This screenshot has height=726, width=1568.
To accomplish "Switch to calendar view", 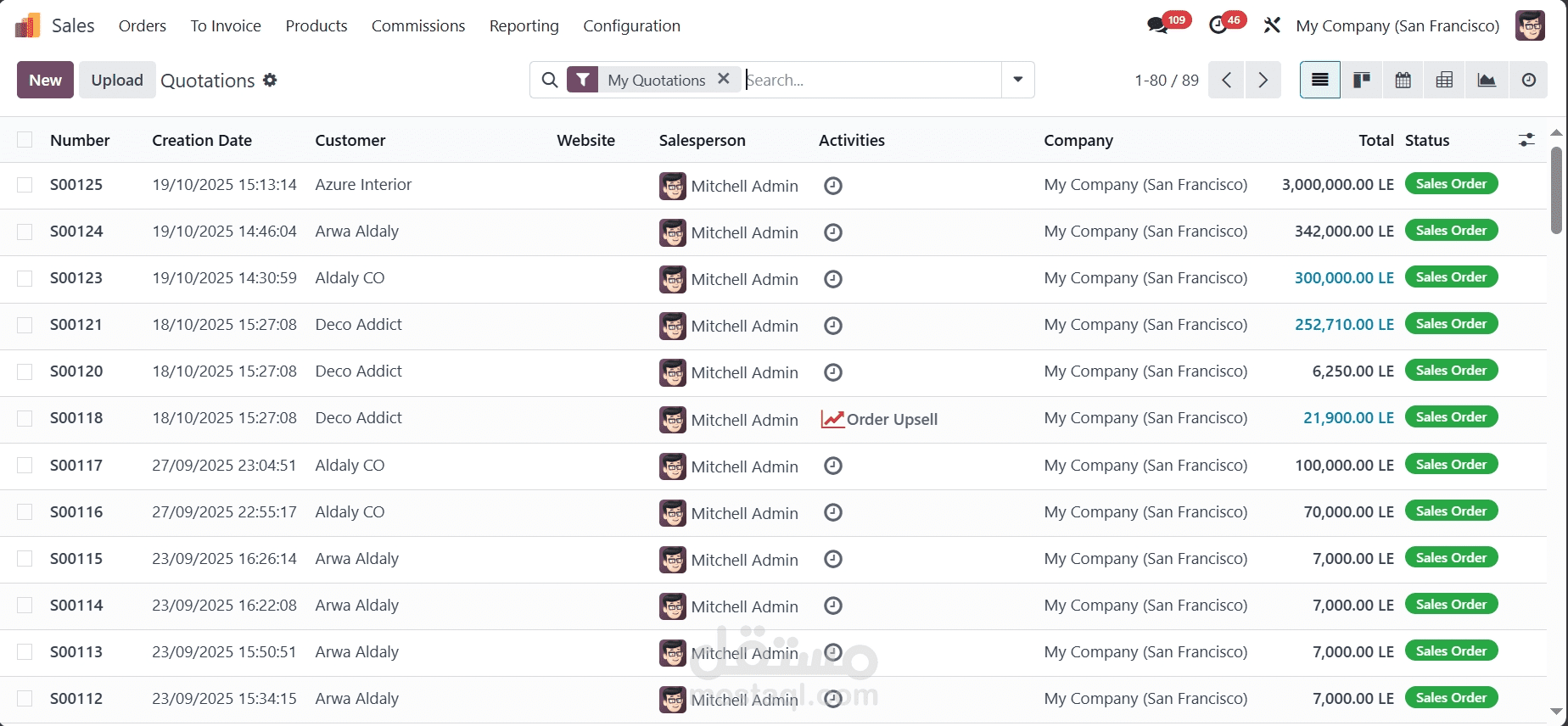I will pyautogui.click(x=1403, y=80).
